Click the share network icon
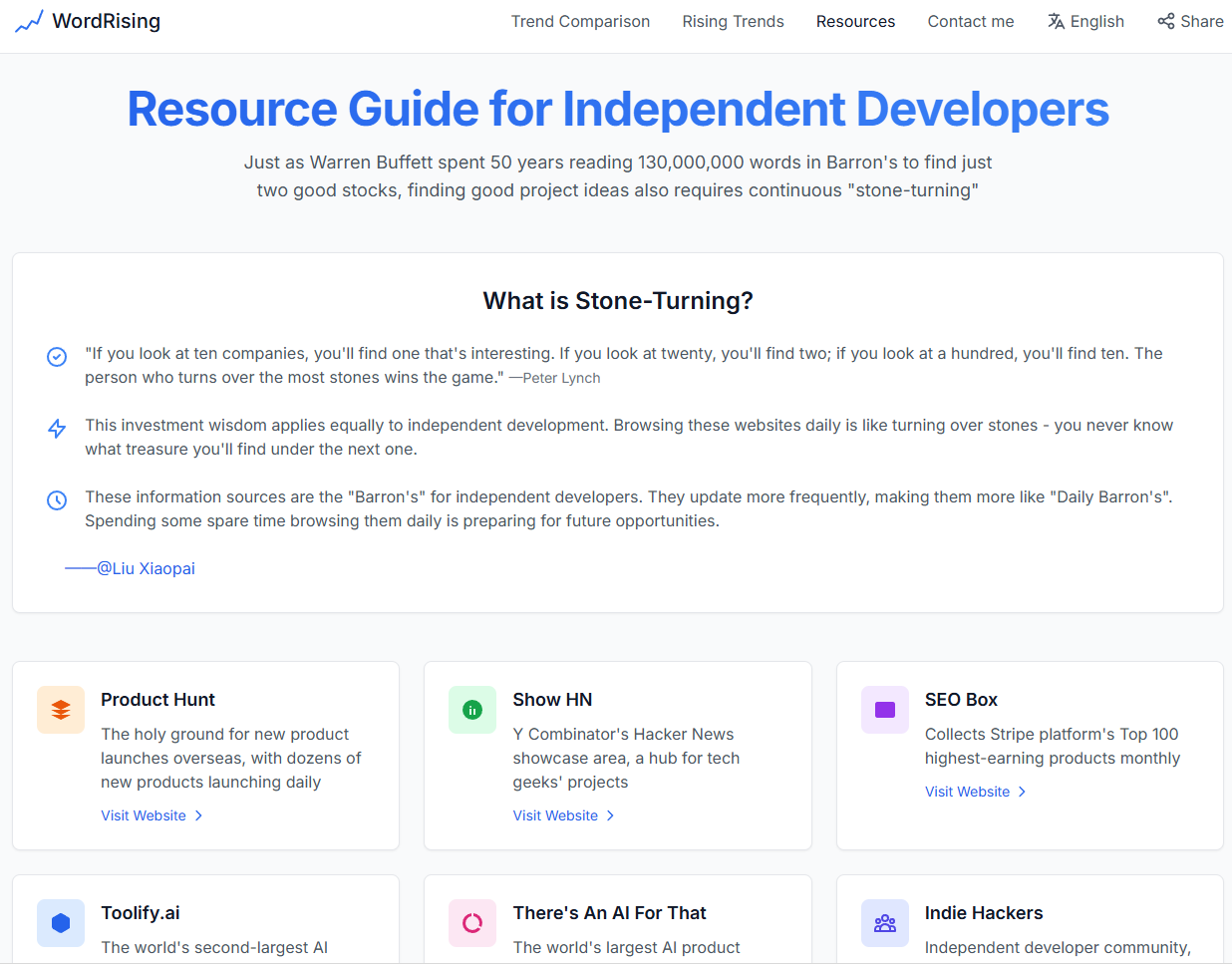 tap(1166, 21)
